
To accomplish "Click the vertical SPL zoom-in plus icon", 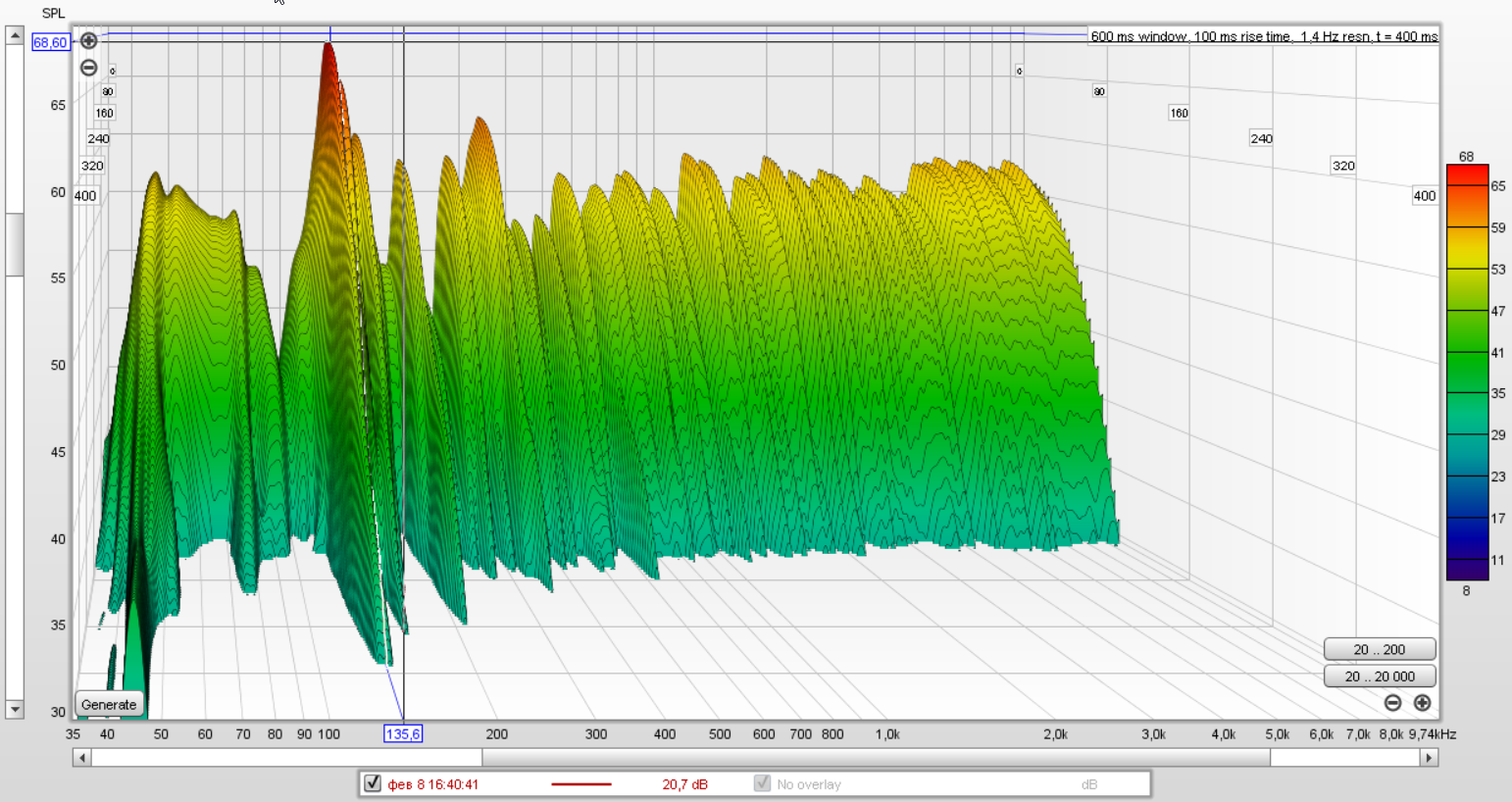I will pyautogui.click(x=88, y=40).
